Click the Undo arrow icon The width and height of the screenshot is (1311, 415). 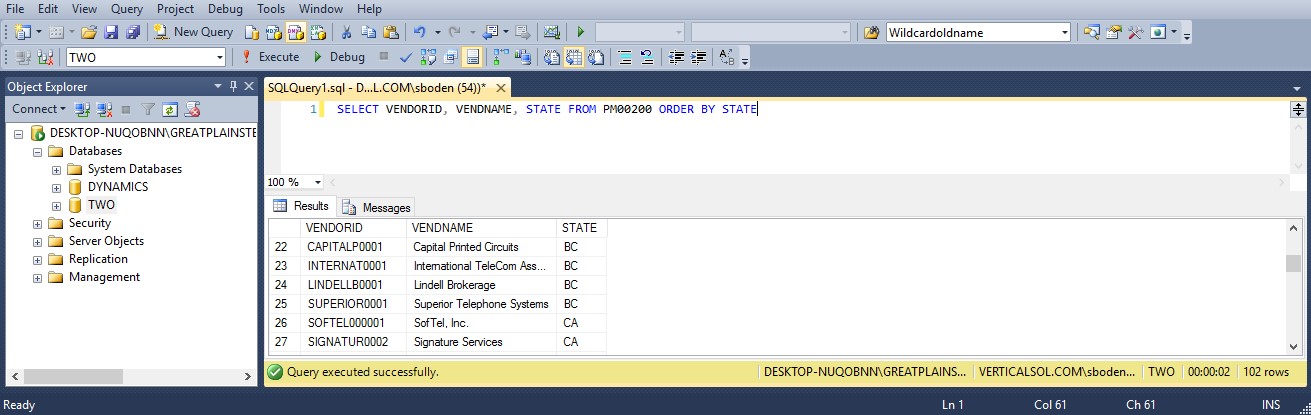pos(420,32)
